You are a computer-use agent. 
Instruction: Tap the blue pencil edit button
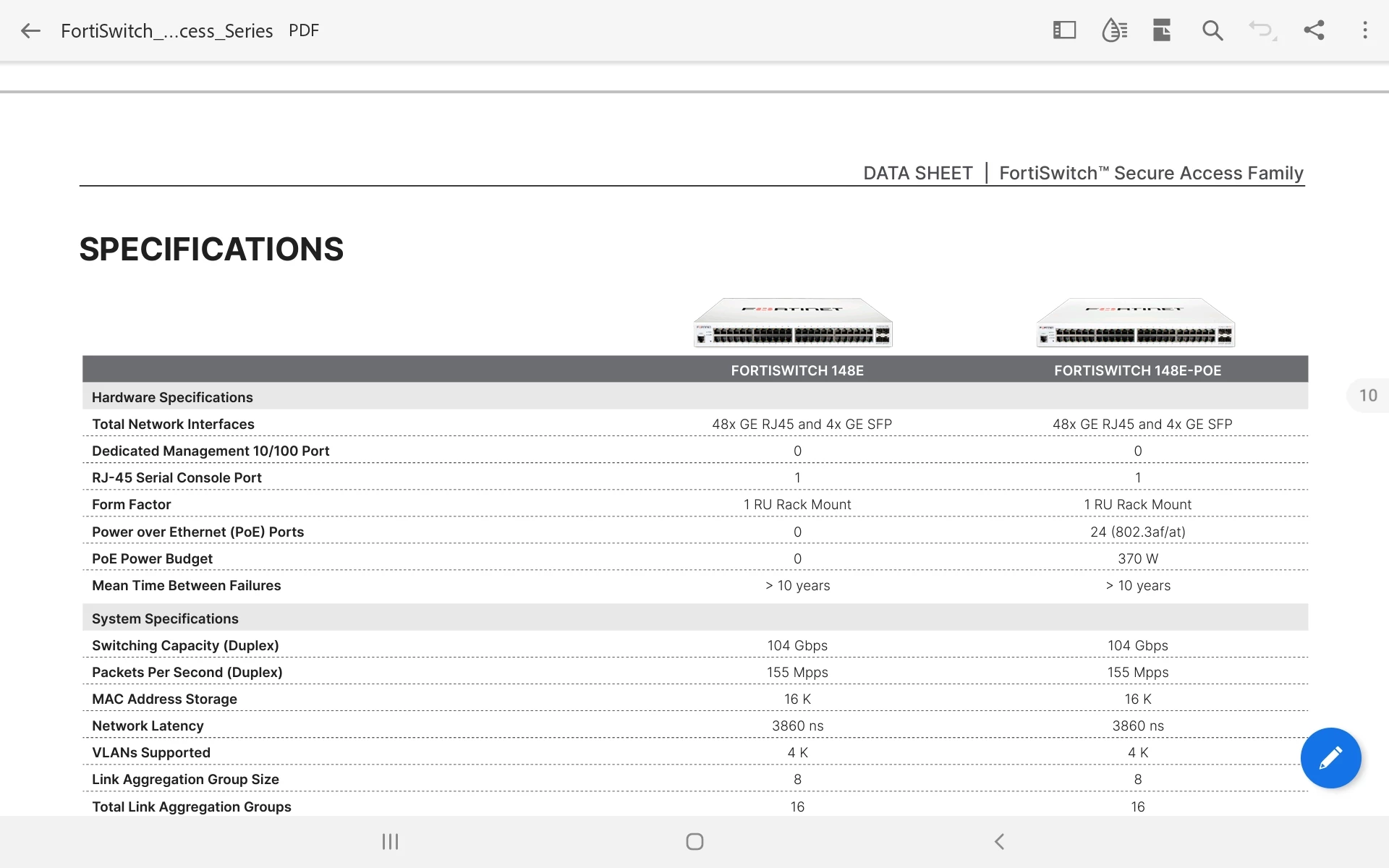1330,757
